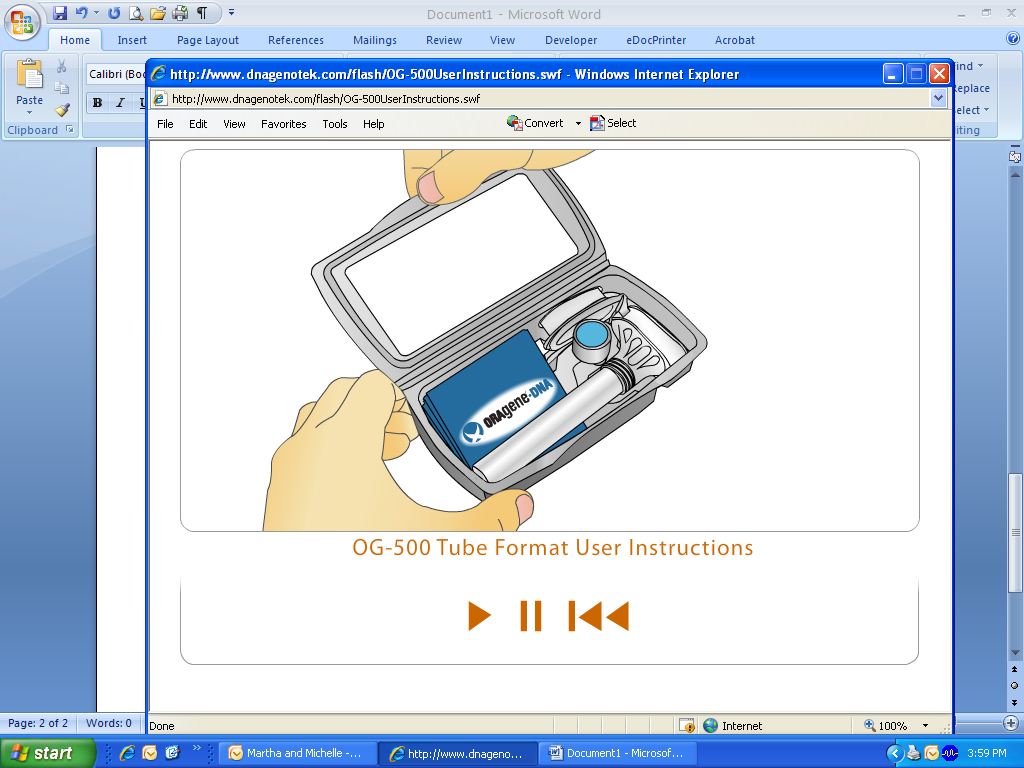Save the Word document via quick access
Viewport: 1024px width, 768px height.
pyautogui.click(x=60, y=13)
